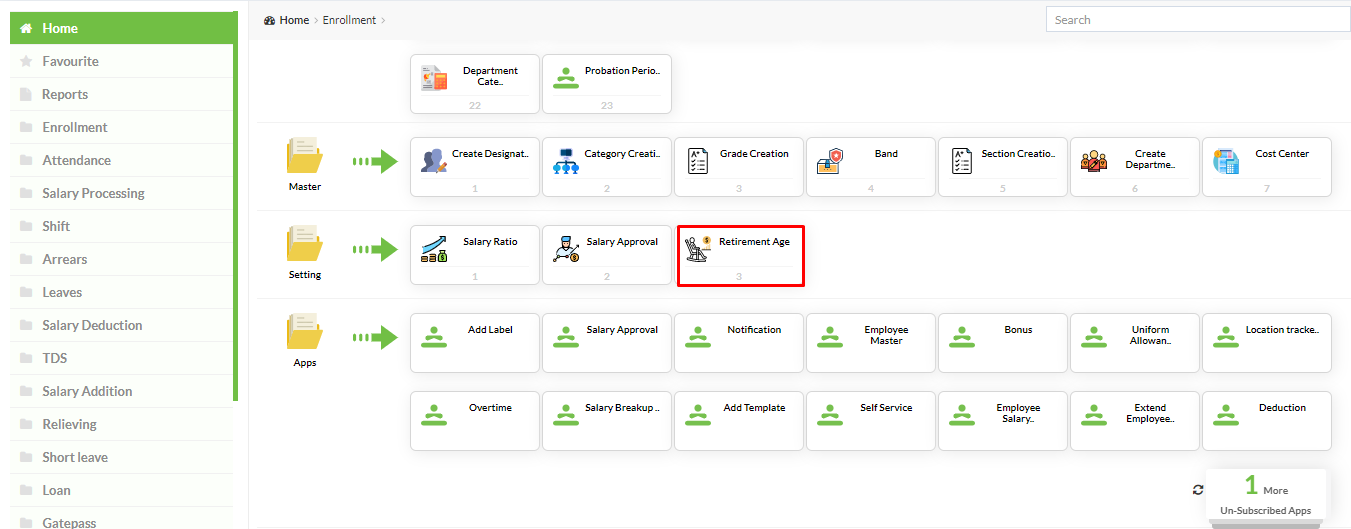Viewport: 1351px width, 529px height.
Task: Click the refresh icon near Un-Subscribed Apps
Action: [1198, 490]
